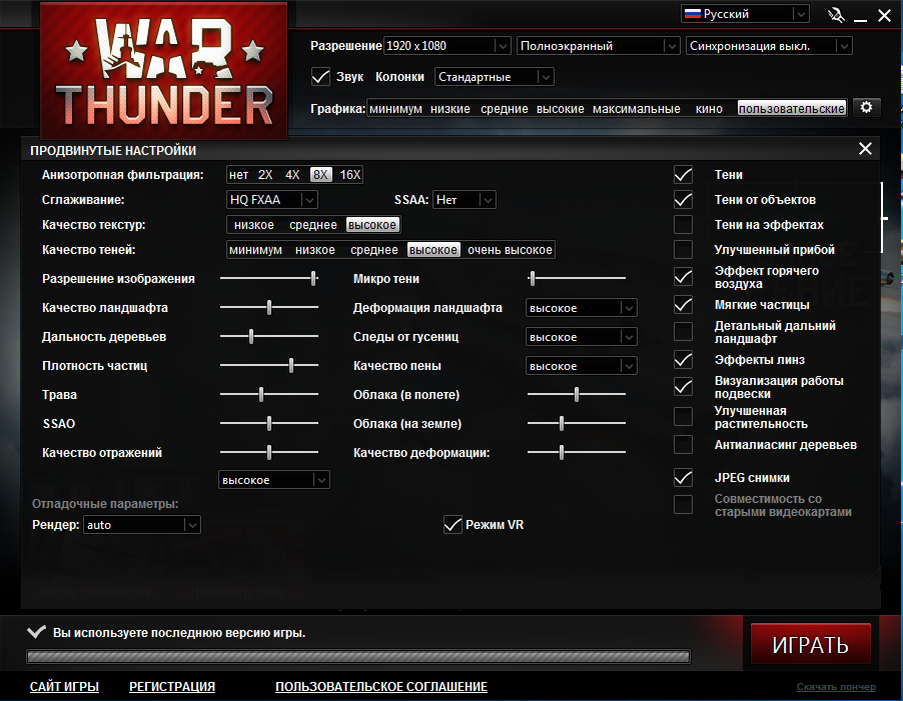Toggle Эффект горячего воздуха checkbox
This screenshot has width=903, height=701.
coord(683,276)
